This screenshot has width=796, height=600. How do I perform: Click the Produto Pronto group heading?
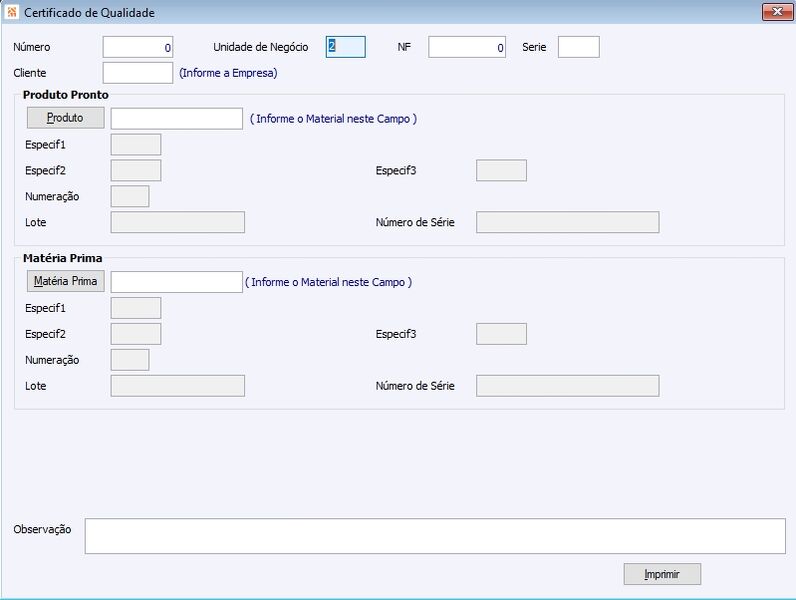pyautogui.click(x=65, y=95)
